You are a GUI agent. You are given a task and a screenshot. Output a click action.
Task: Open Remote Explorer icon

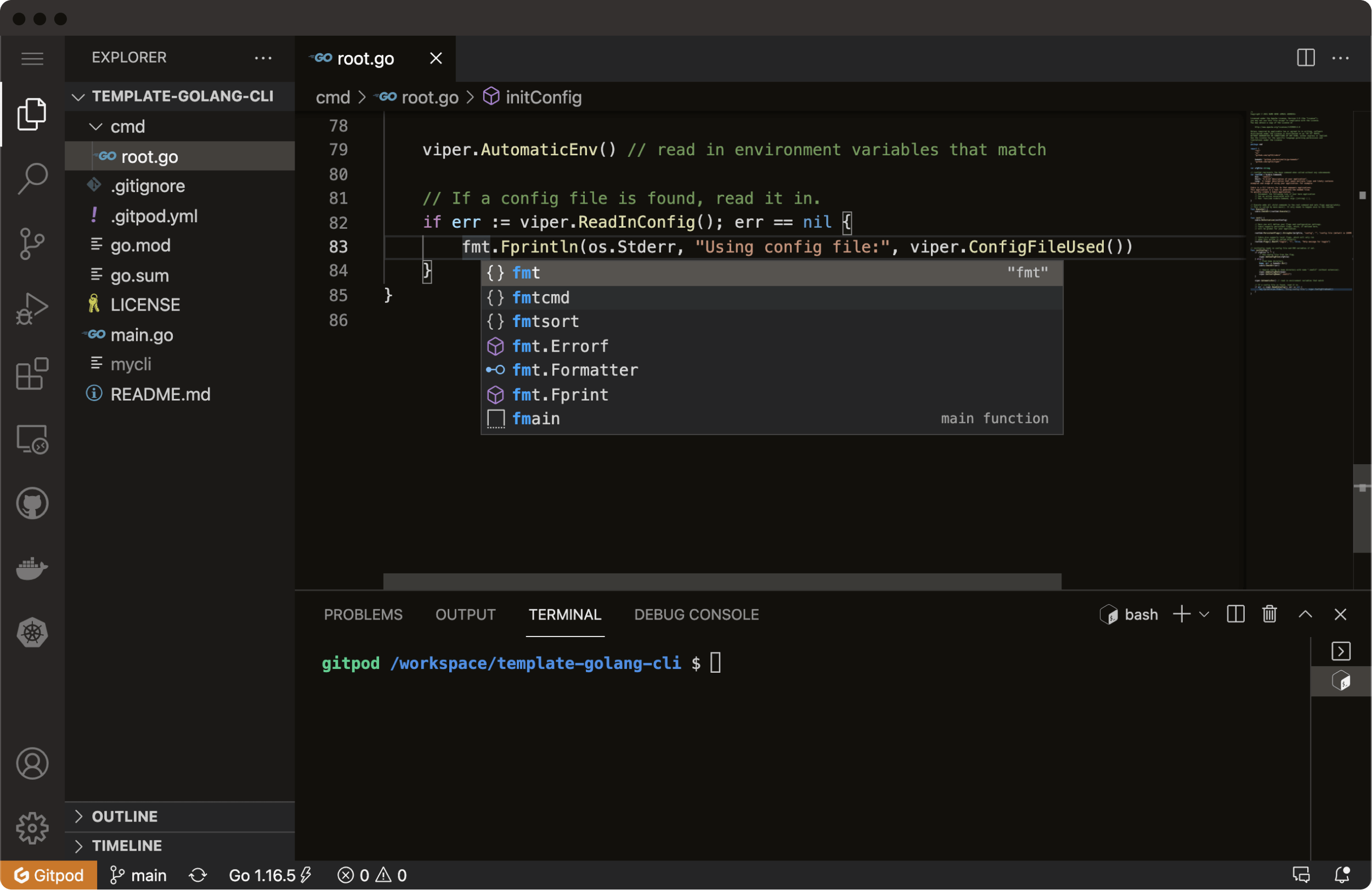(32, 439)
